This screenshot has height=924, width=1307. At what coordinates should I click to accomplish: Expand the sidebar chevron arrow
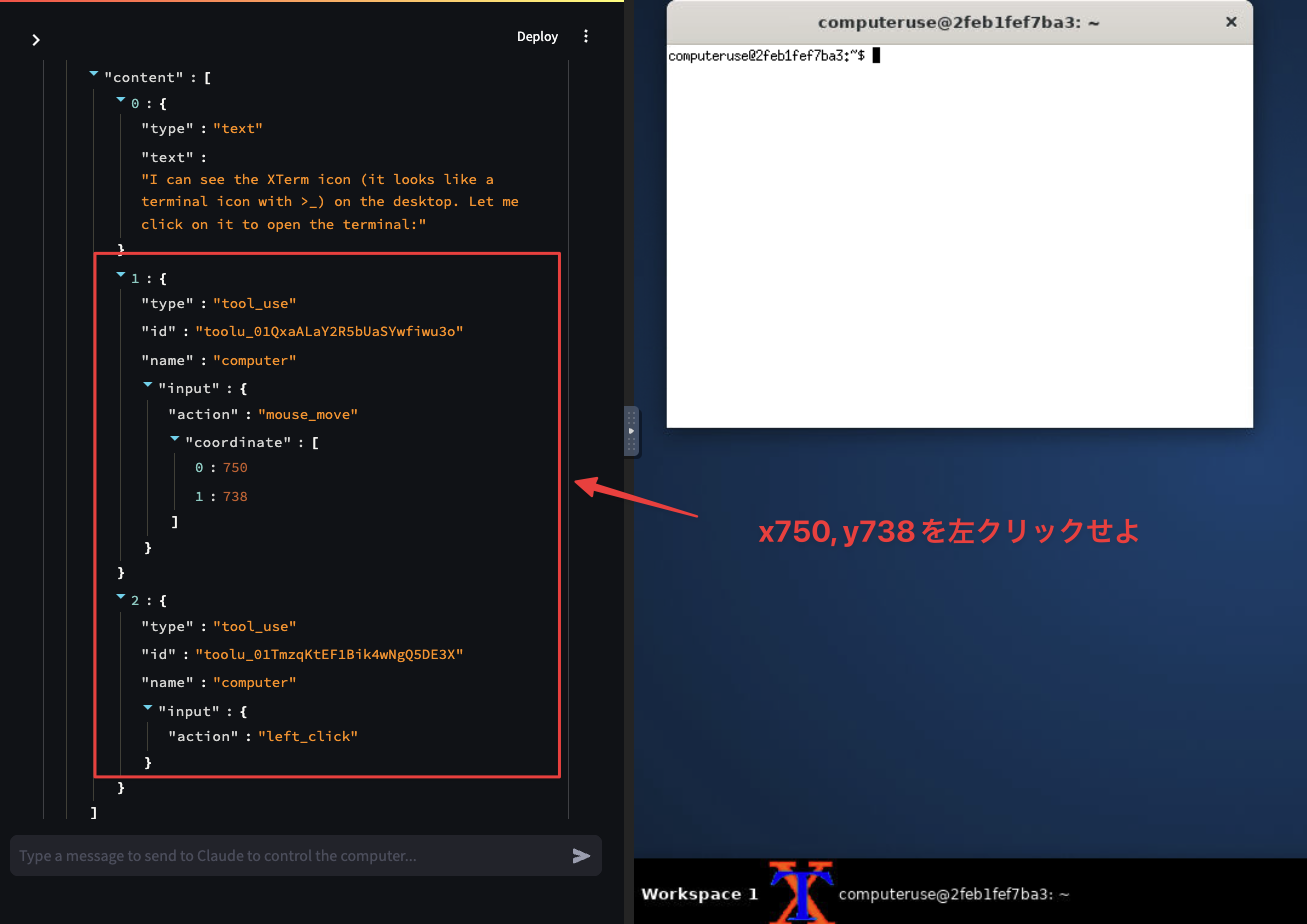coord(36,40)
